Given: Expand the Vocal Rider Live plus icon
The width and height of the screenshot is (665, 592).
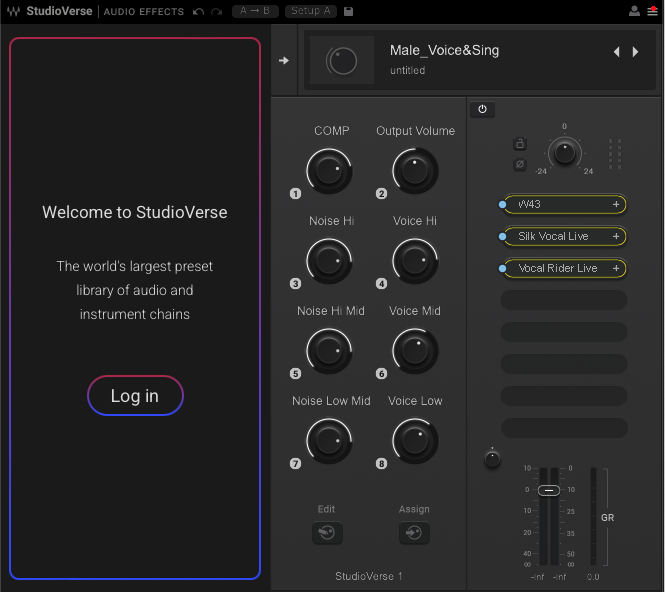Looking at the screenshot, I should [616, 268].
